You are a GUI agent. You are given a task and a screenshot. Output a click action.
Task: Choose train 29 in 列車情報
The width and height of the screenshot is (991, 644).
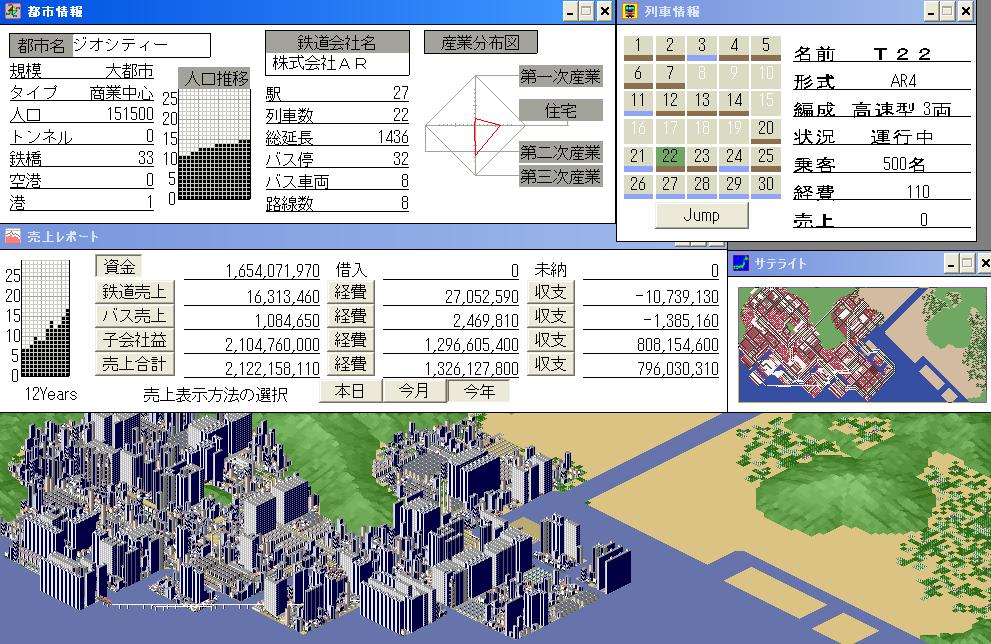[734, 186]
